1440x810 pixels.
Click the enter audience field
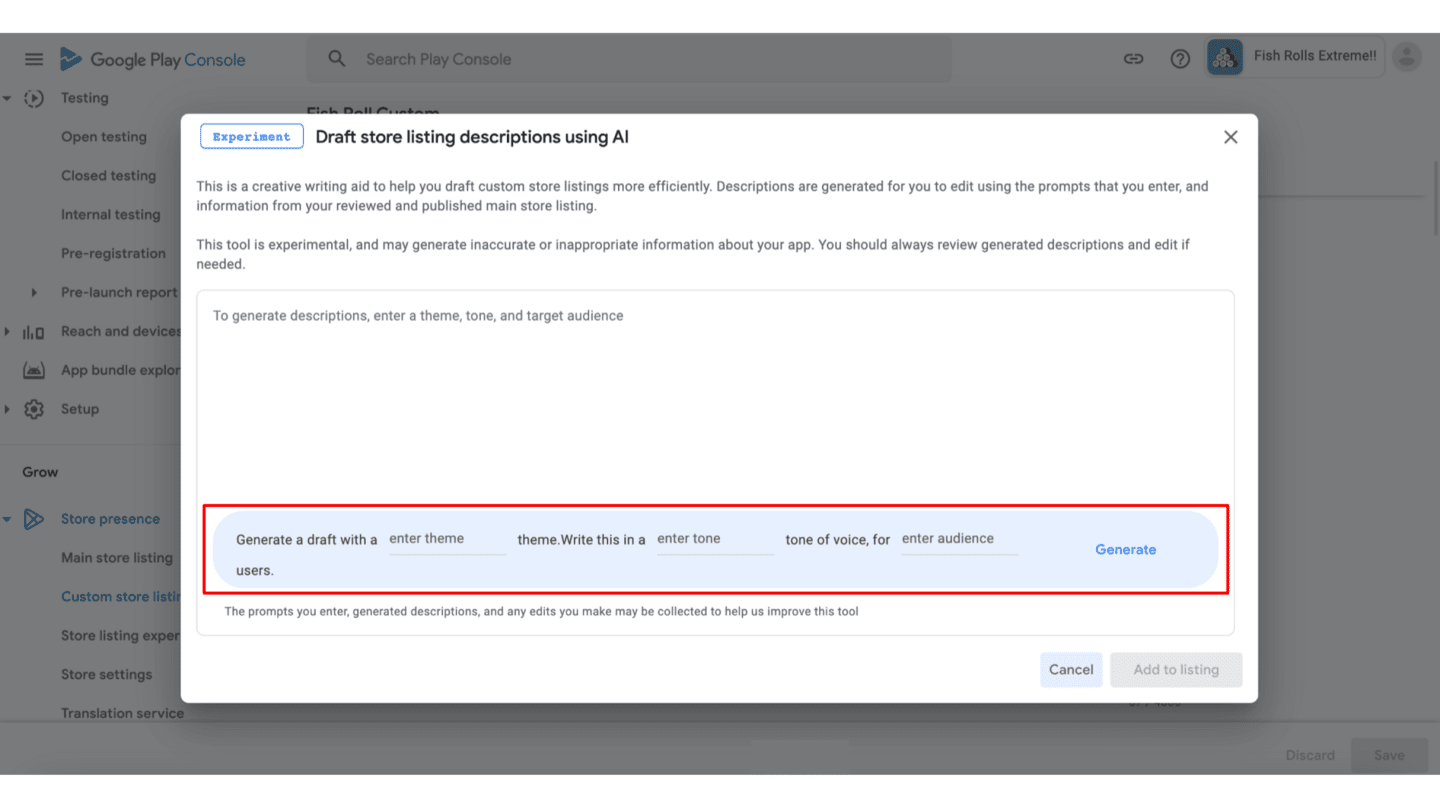[959, 539]
